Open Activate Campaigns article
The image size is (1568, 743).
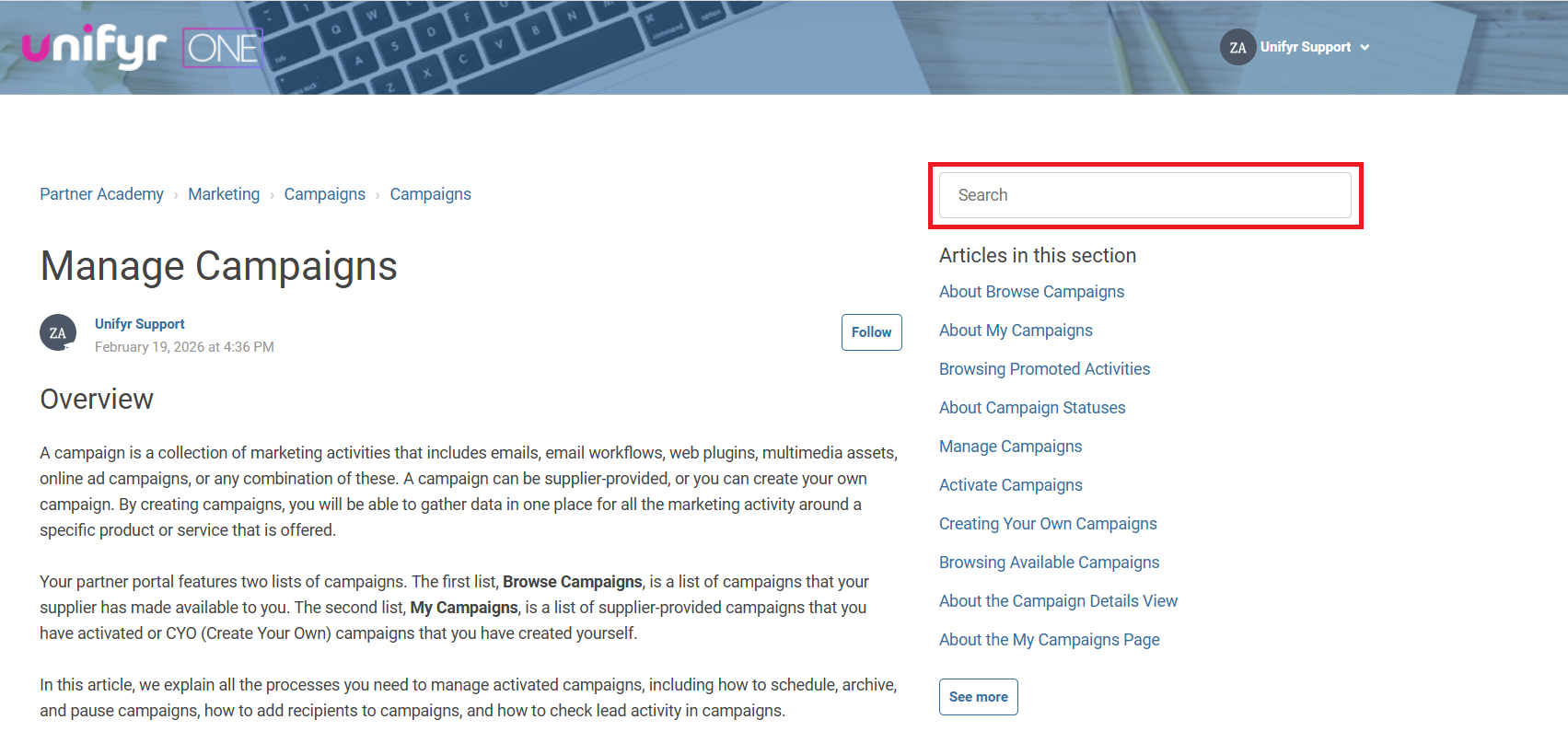1010,485
